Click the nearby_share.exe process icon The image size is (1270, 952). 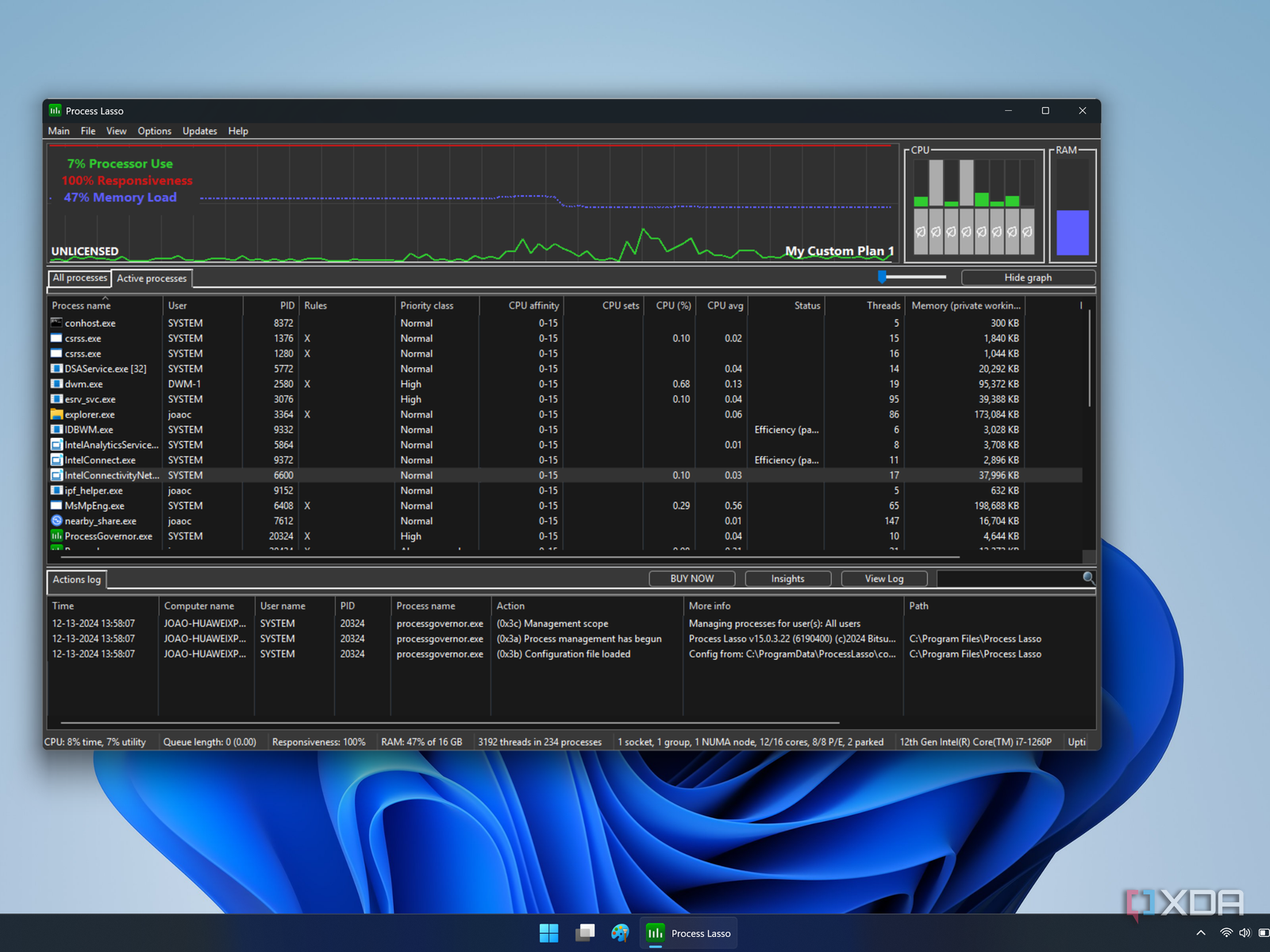pos(56,521)
